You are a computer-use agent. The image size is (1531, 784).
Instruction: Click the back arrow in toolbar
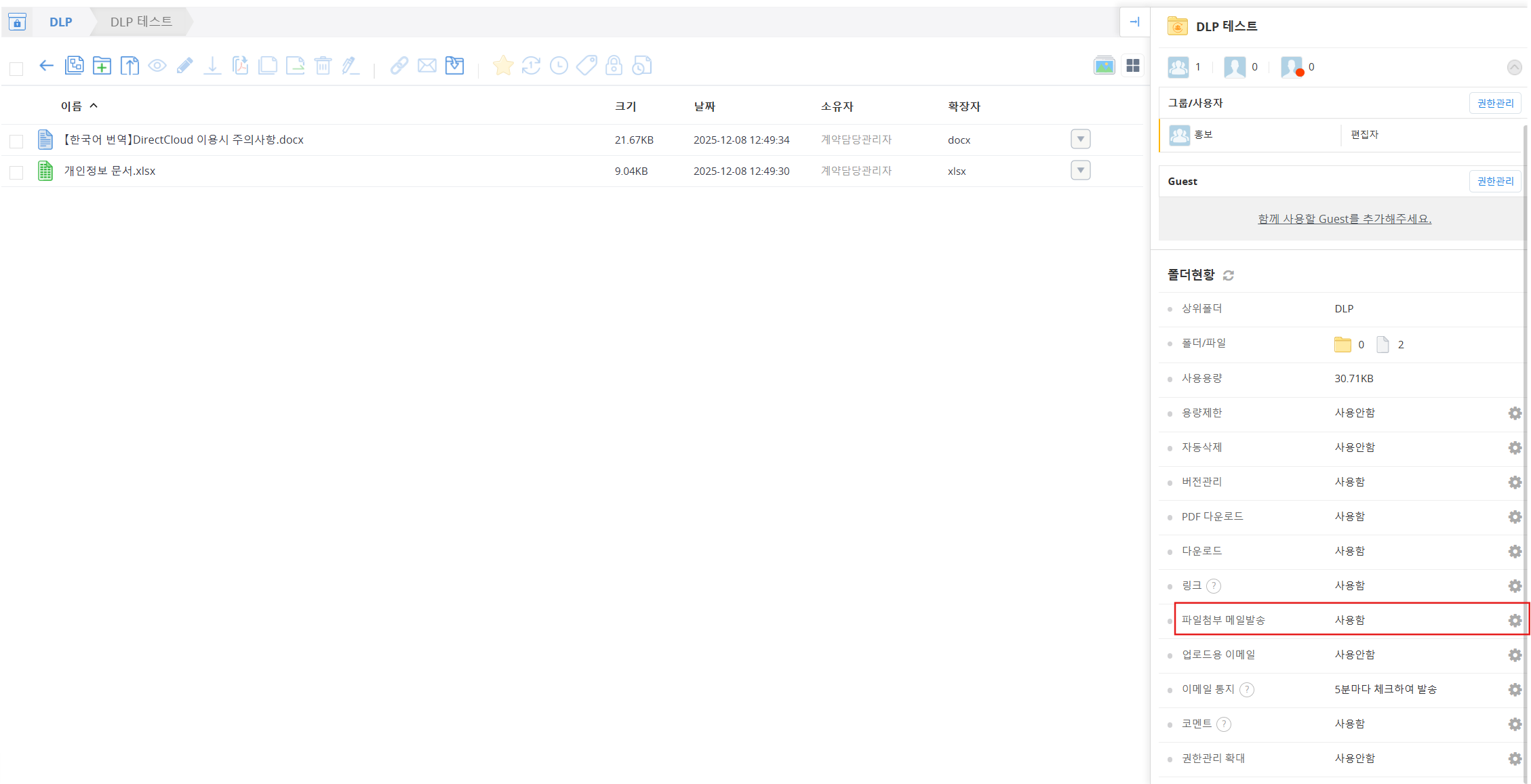click(46, 66)
